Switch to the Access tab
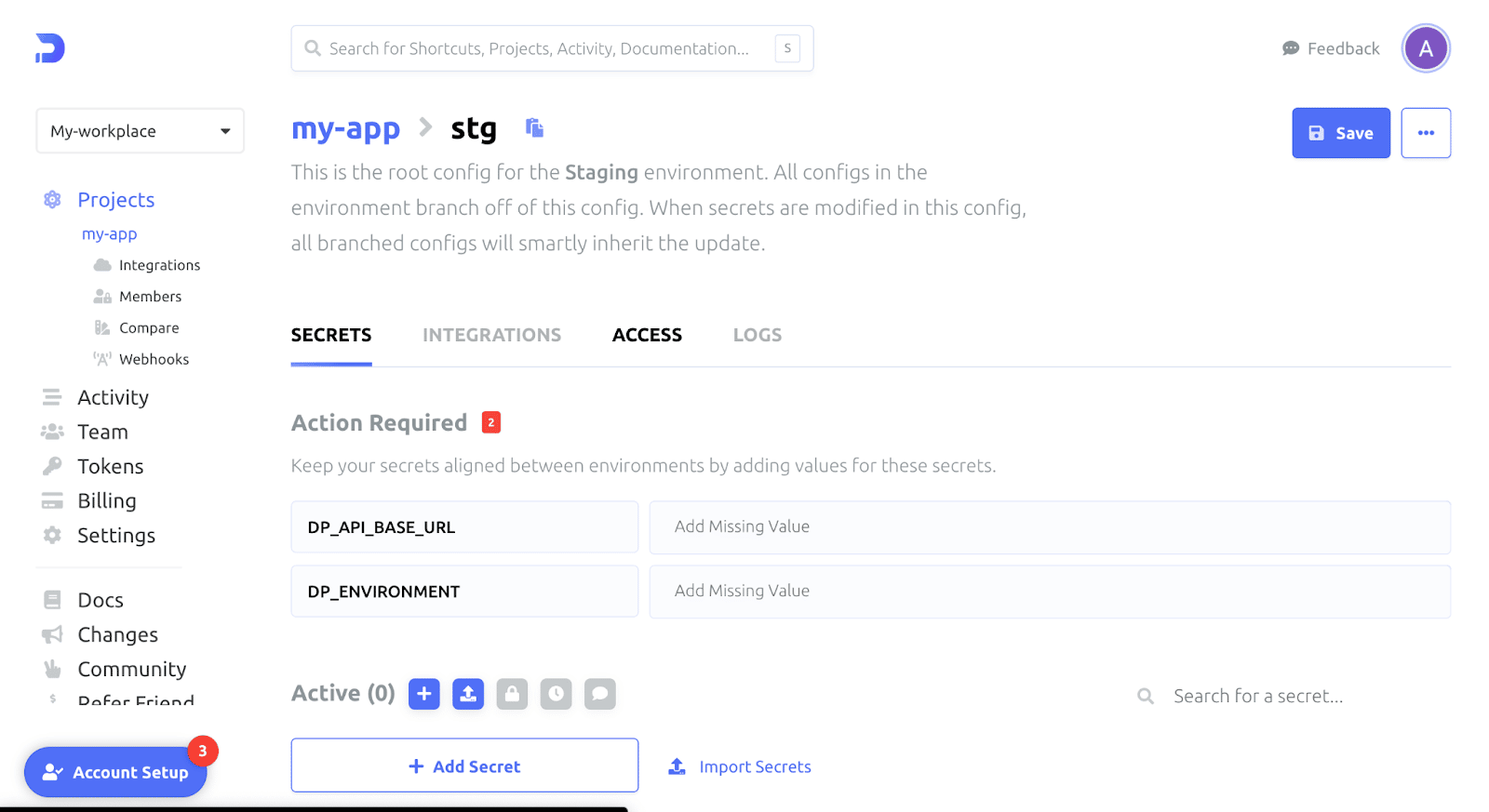This screenshot has width=1489, height=812. pyautogui.click(x=647, y=335)
